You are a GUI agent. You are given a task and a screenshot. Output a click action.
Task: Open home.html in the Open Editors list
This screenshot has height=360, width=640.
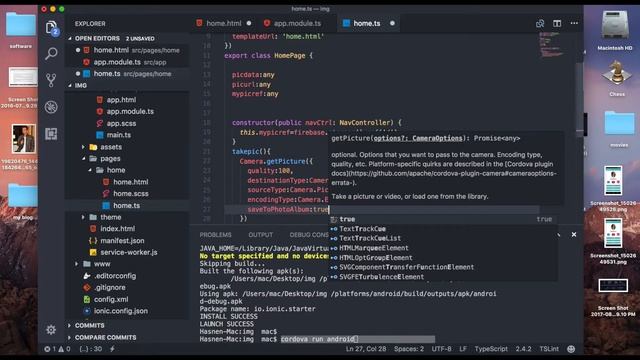[127, 50]
